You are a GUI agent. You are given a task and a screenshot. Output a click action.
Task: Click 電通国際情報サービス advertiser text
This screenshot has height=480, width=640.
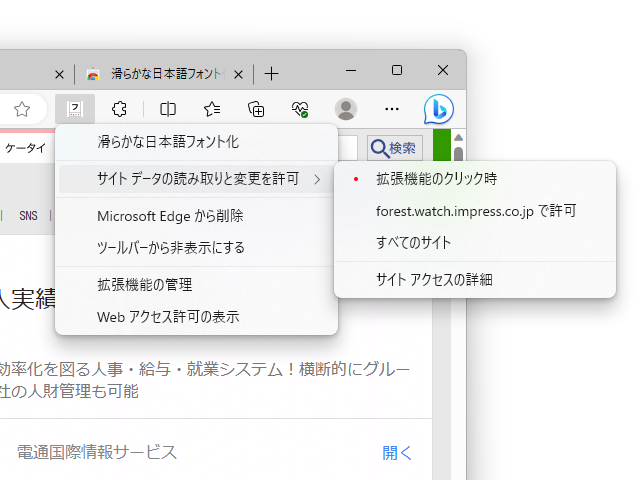(x=97, y=452)
